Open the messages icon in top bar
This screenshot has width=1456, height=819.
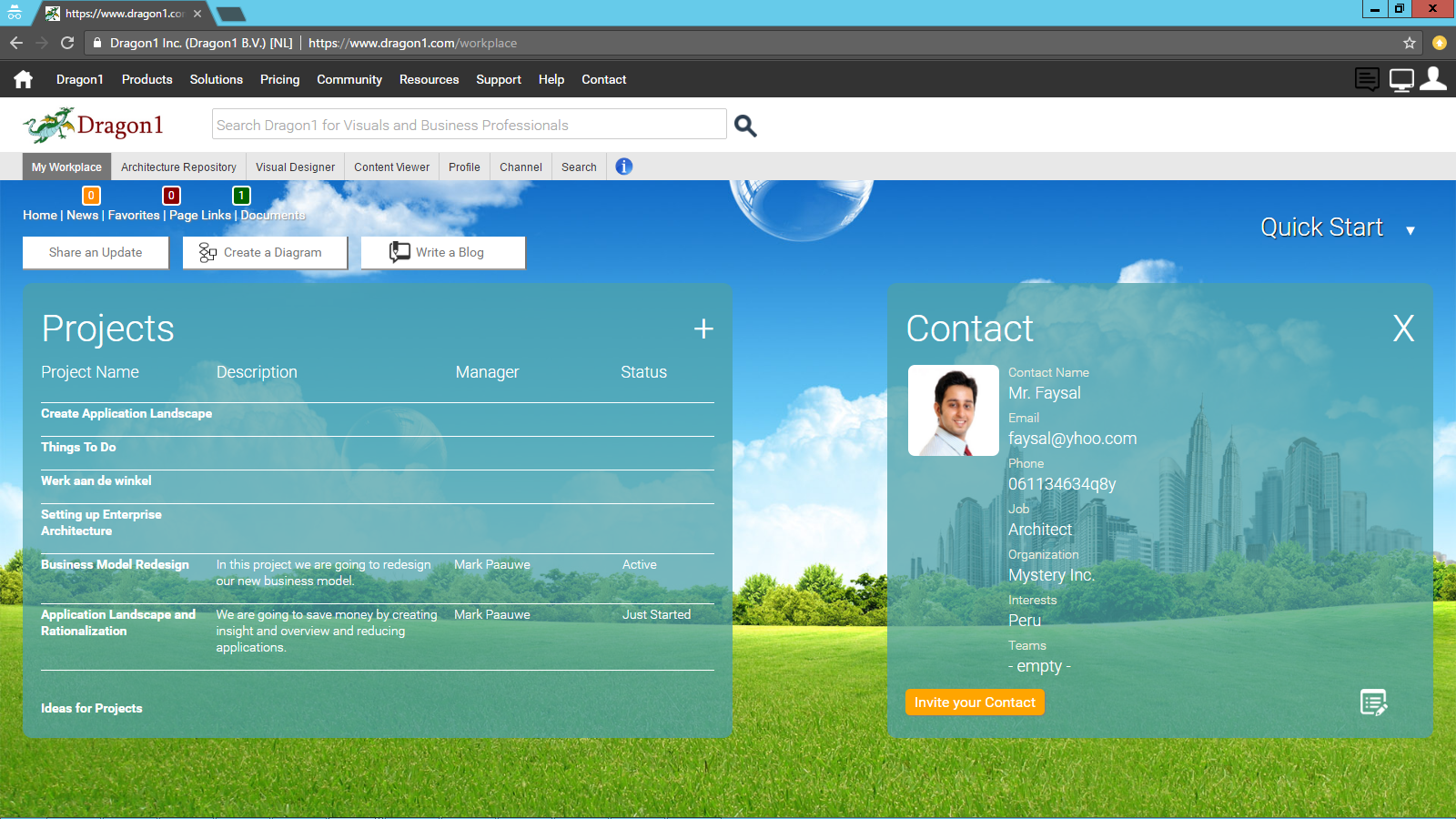click(1366, 80)
